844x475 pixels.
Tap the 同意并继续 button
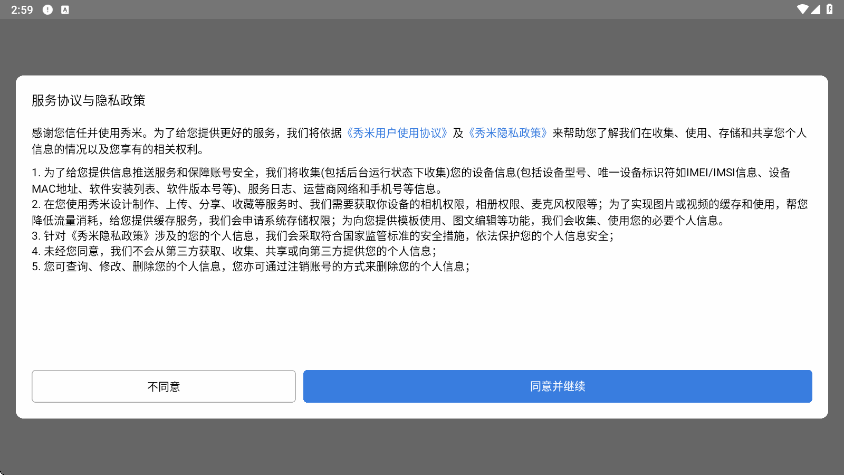(x=557, y=386)
